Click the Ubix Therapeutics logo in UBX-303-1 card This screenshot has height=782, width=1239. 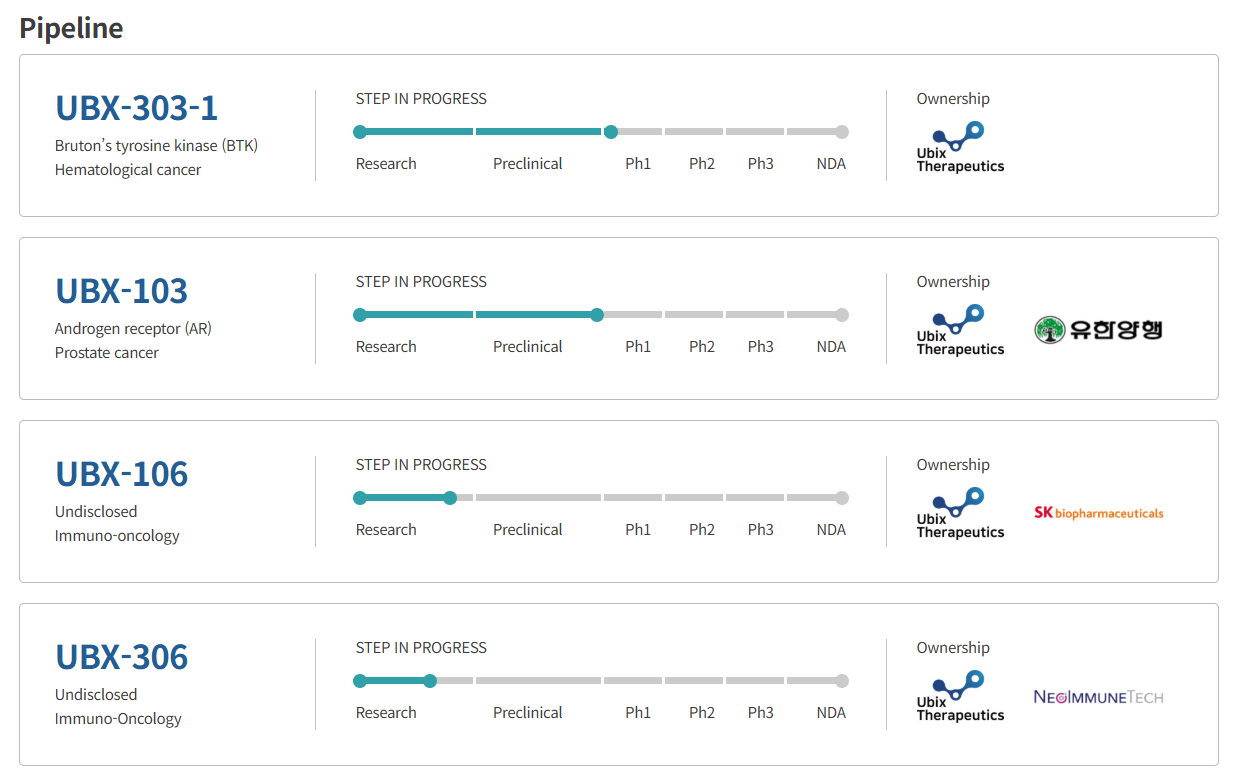(959, 147)
